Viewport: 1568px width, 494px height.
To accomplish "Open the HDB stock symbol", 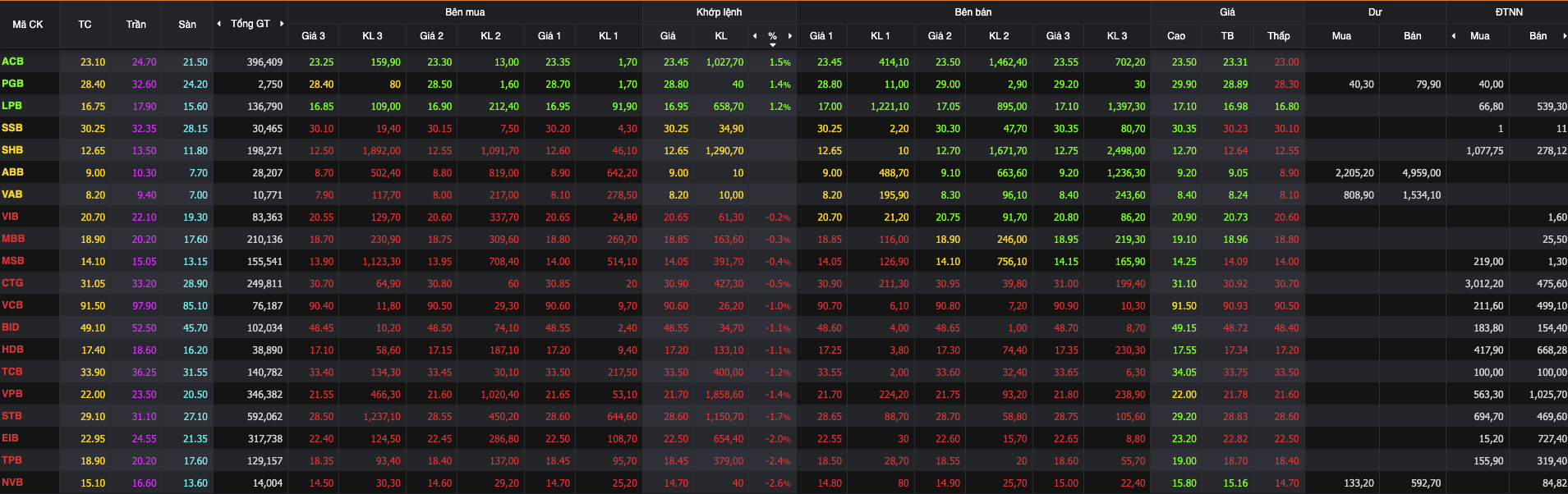I will click(x=12, y=350).
